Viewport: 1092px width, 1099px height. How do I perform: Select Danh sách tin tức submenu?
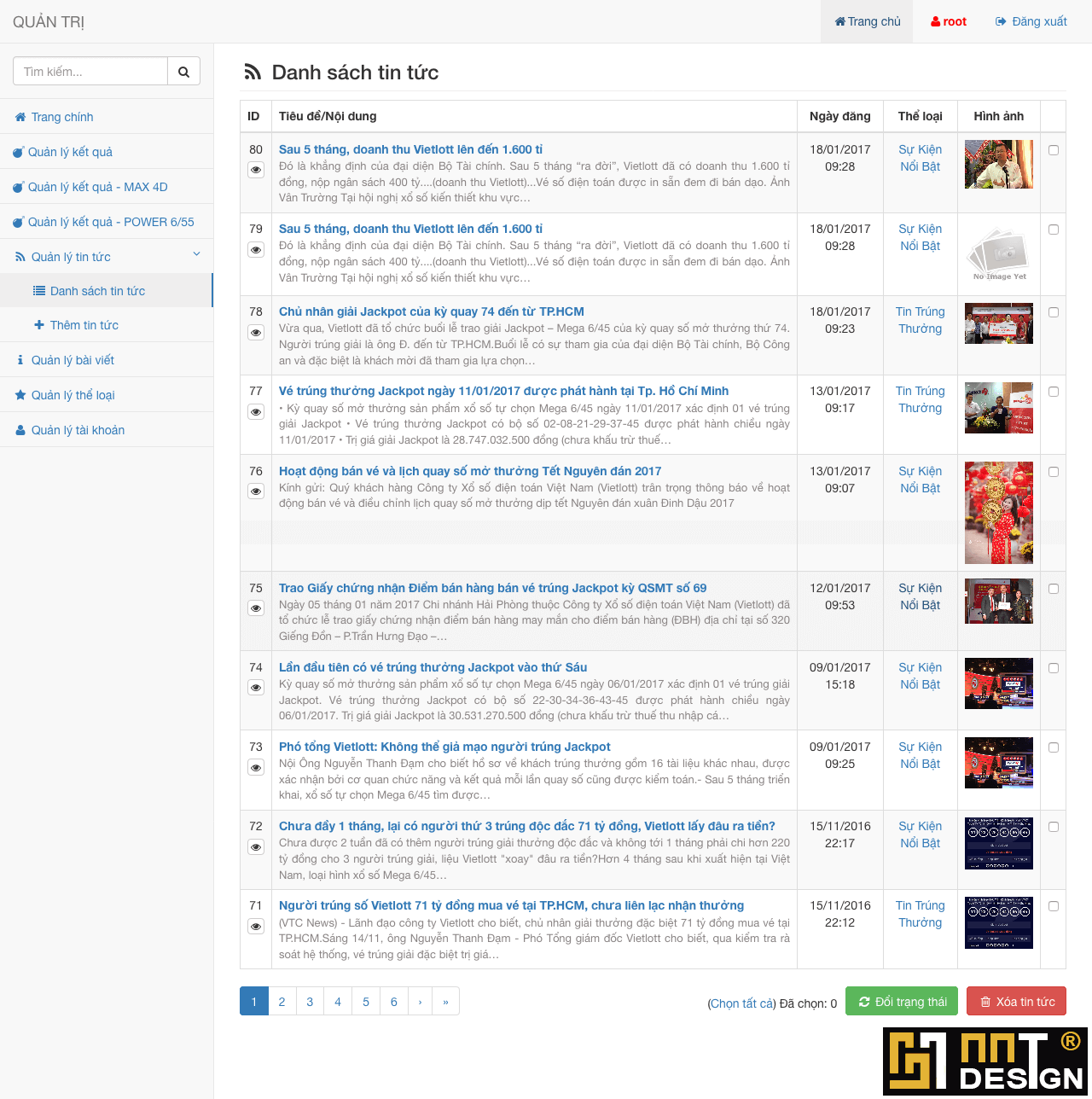pyautogui.click(x=107, y=291)
